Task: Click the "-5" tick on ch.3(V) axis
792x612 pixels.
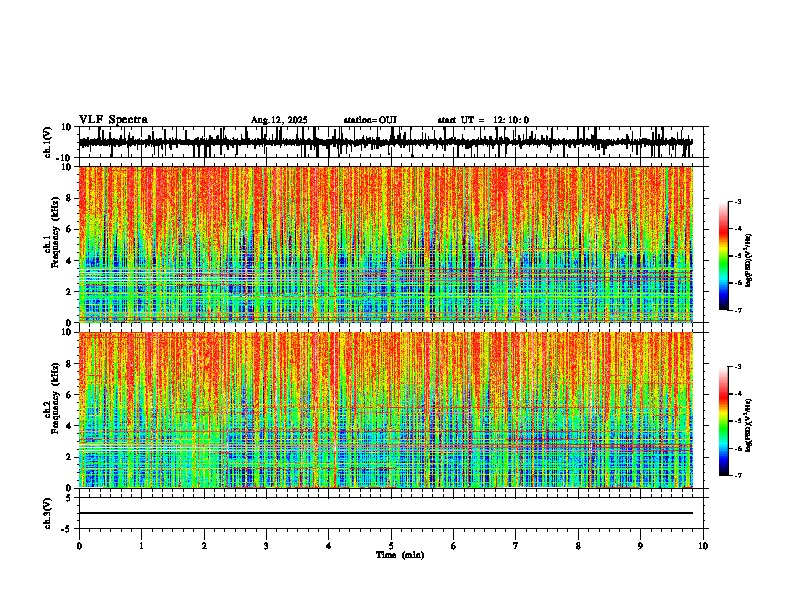Action: 67,529
